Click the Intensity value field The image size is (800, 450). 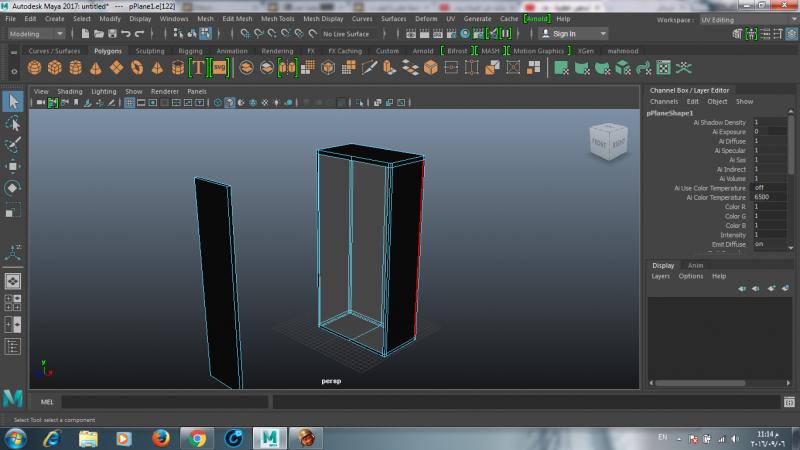pos(770,235)
